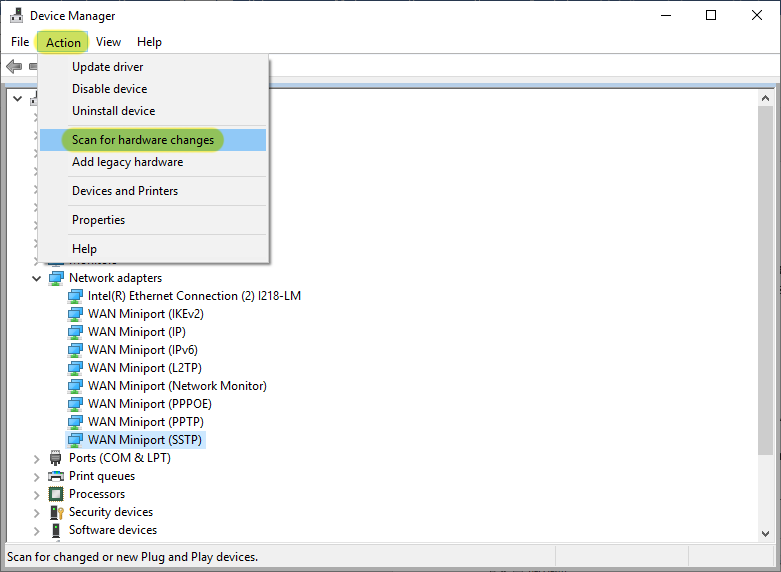Select the Security devices label

click(111, 512)
